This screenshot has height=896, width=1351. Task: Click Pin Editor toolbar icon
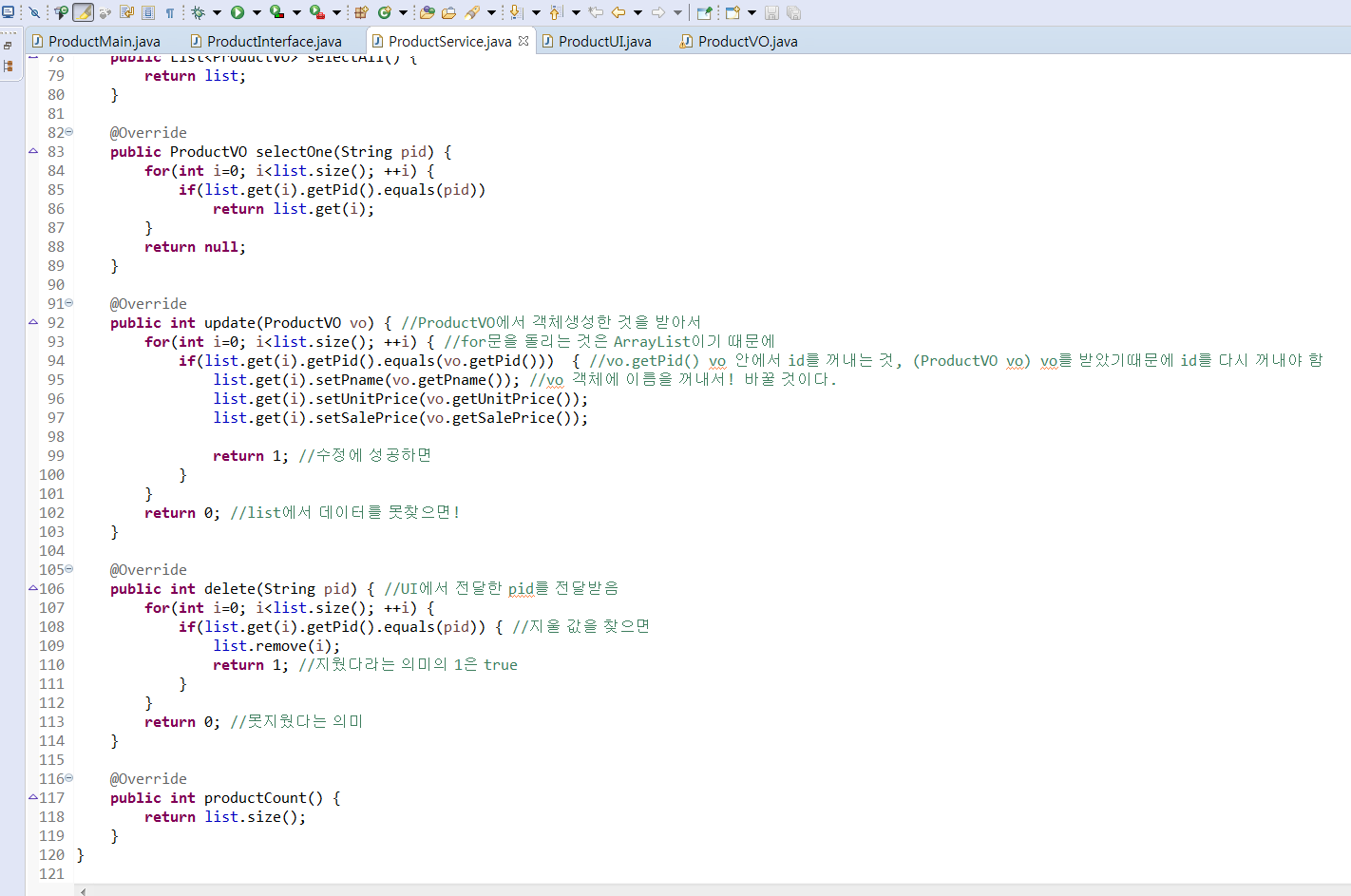point(704,12)
